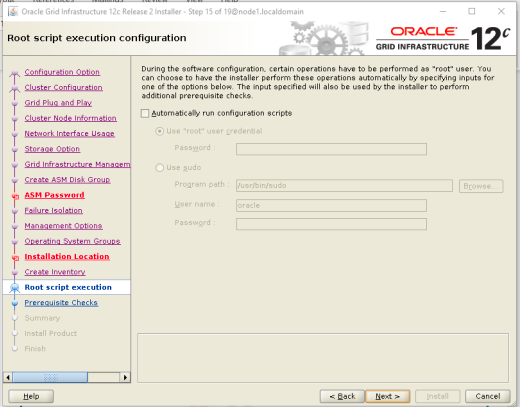This screenshot has height=407, width=520.
Task: Click the sudo Password input field
Action: pyautogui.click(x=331, y=224)
